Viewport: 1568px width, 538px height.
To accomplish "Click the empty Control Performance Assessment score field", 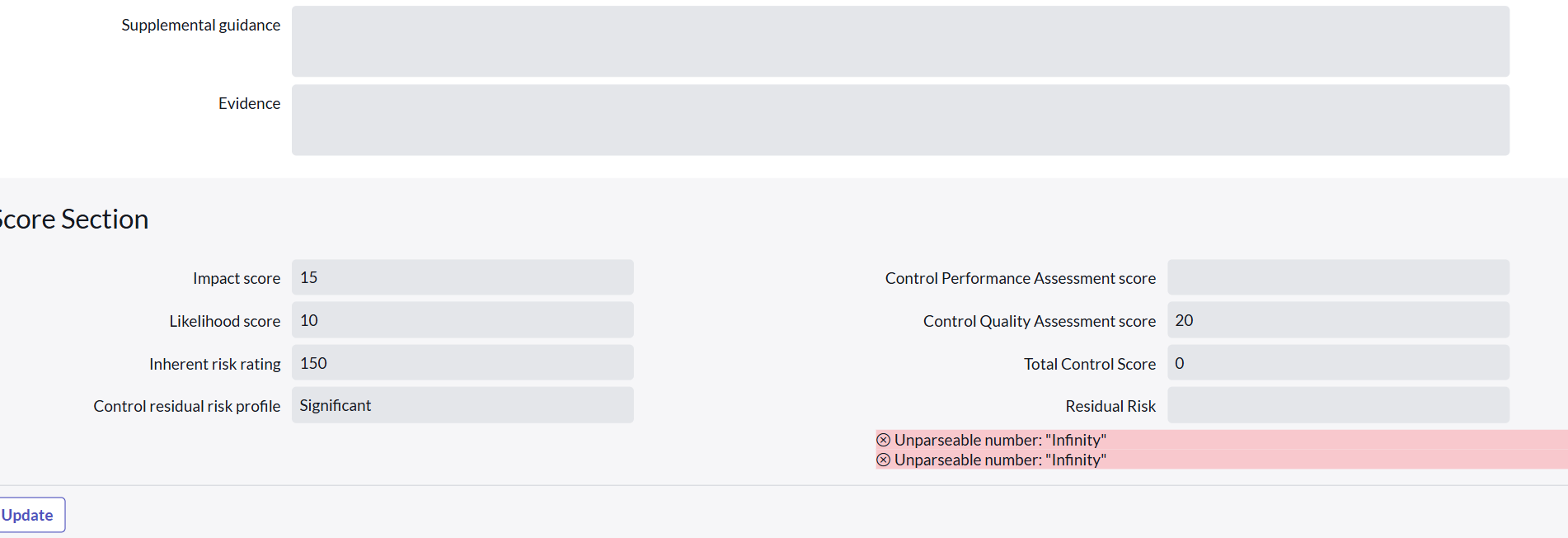I will [1337, 277].
